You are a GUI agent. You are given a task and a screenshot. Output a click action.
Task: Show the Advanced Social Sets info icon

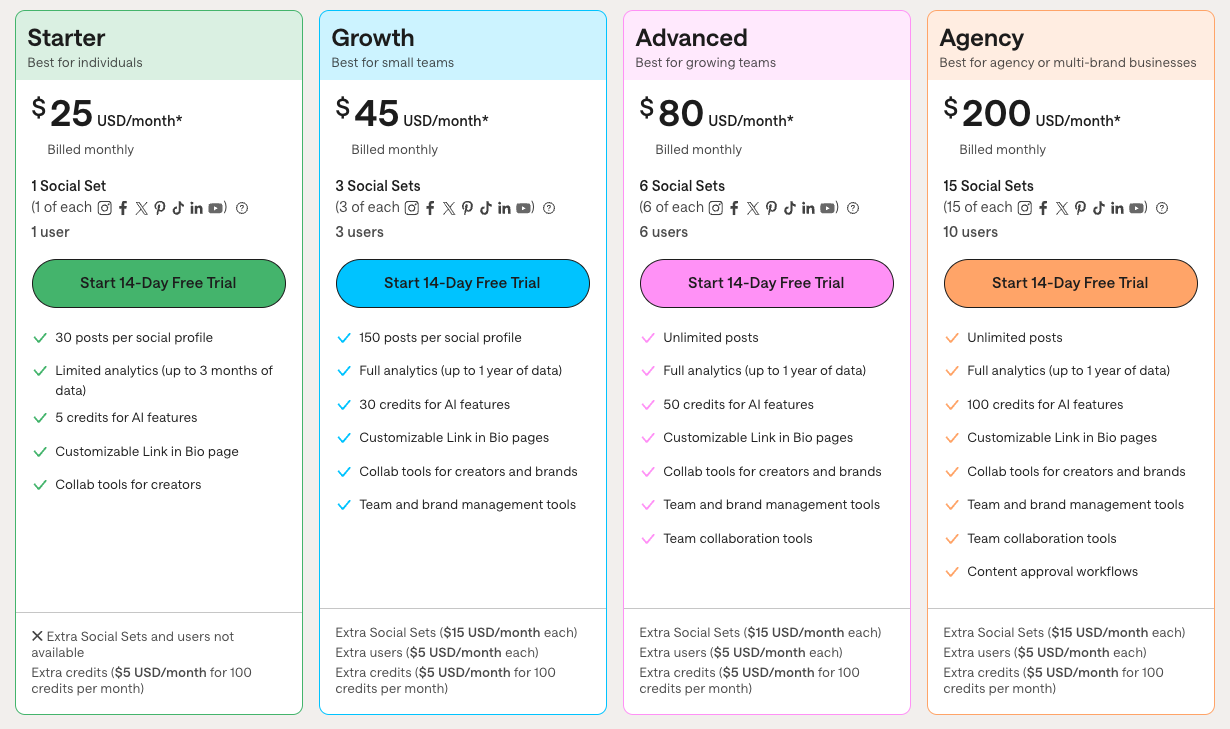click(x=853, y=208)
